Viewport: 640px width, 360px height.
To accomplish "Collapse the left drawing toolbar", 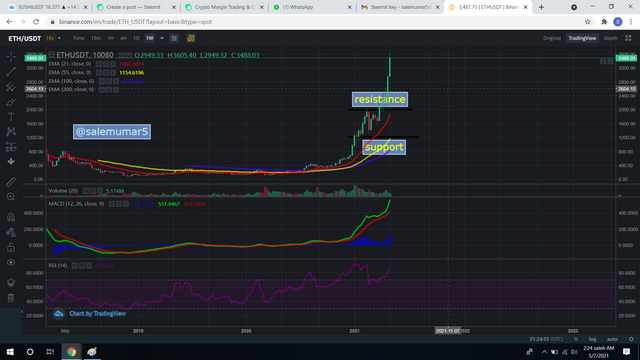I will (x=22, y=311).
